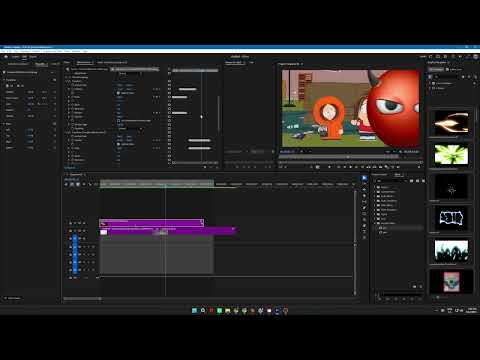The image size is (480, 360).
Task: Toggle Linked Selection in the timeline header
Action: (78, 184)
